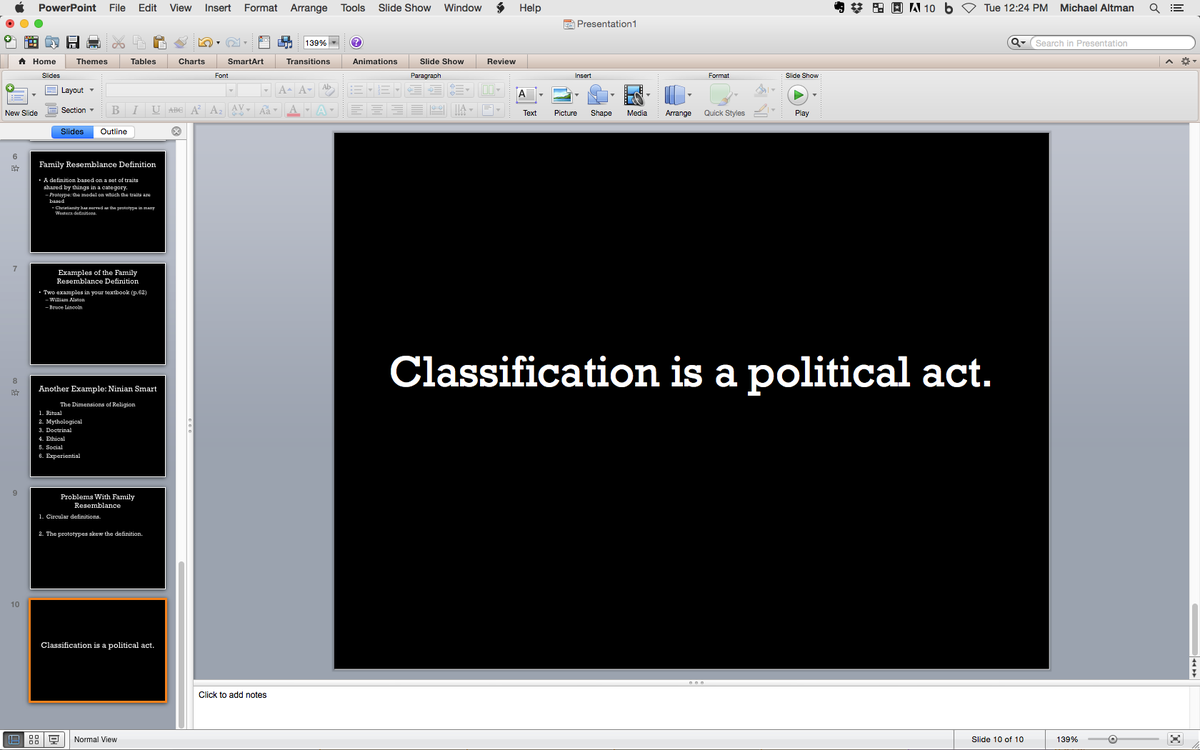The image size is (1200, 750).
Task: Select the Examples of the Family Resemblance slide thumbnail
Action: [x=98, y=314]
